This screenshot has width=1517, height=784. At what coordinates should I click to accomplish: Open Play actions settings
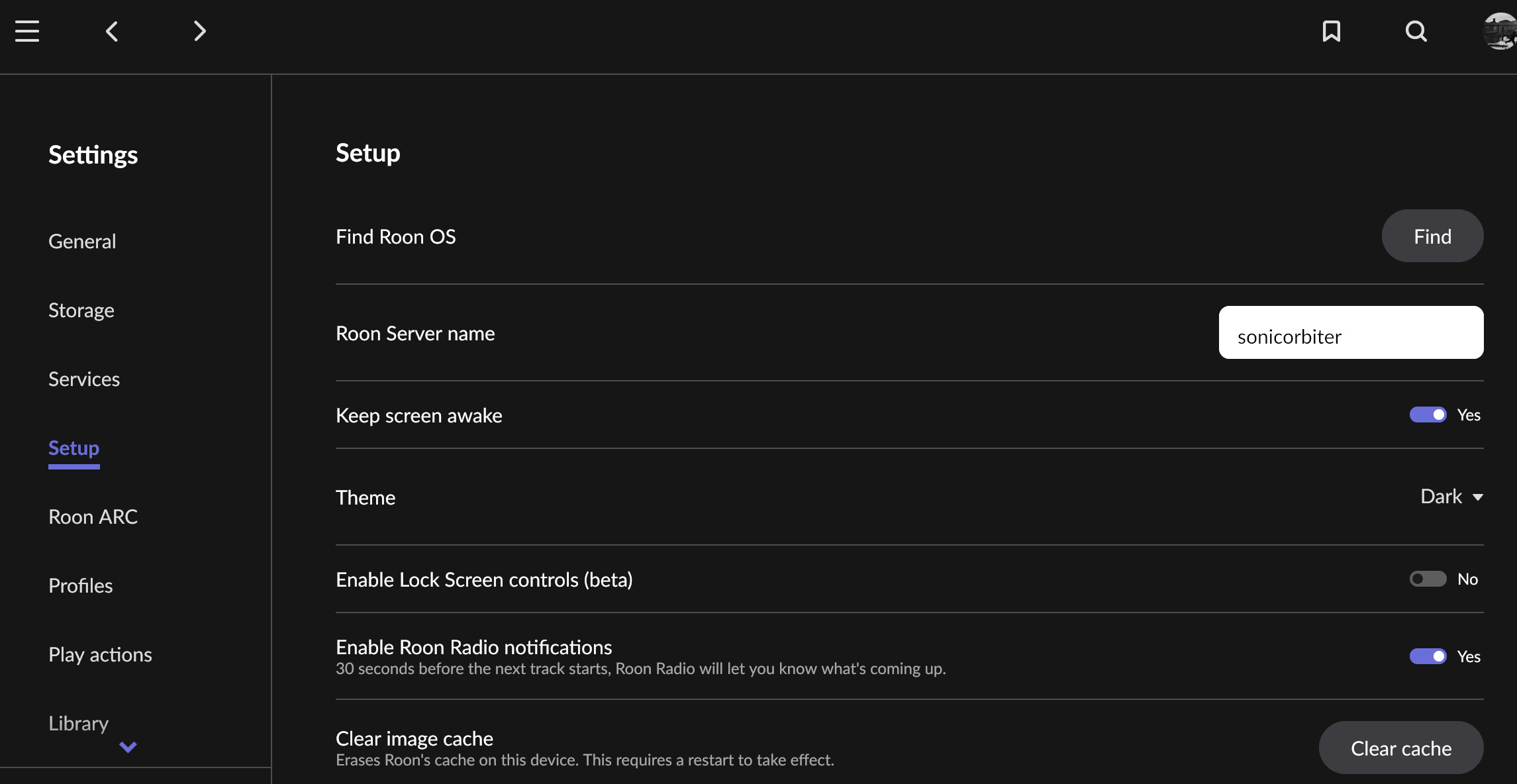100,654
